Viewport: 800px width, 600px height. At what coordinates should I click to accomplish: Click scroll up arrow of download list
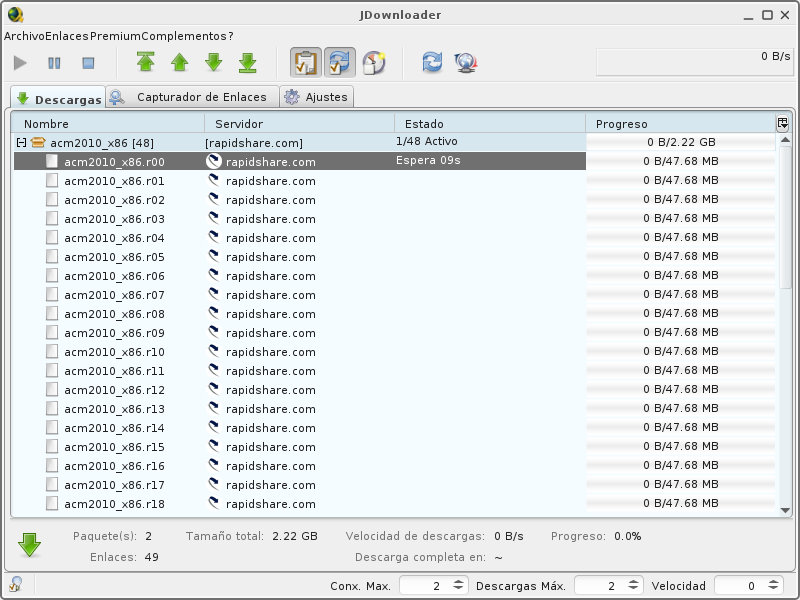tap(785, 140)
